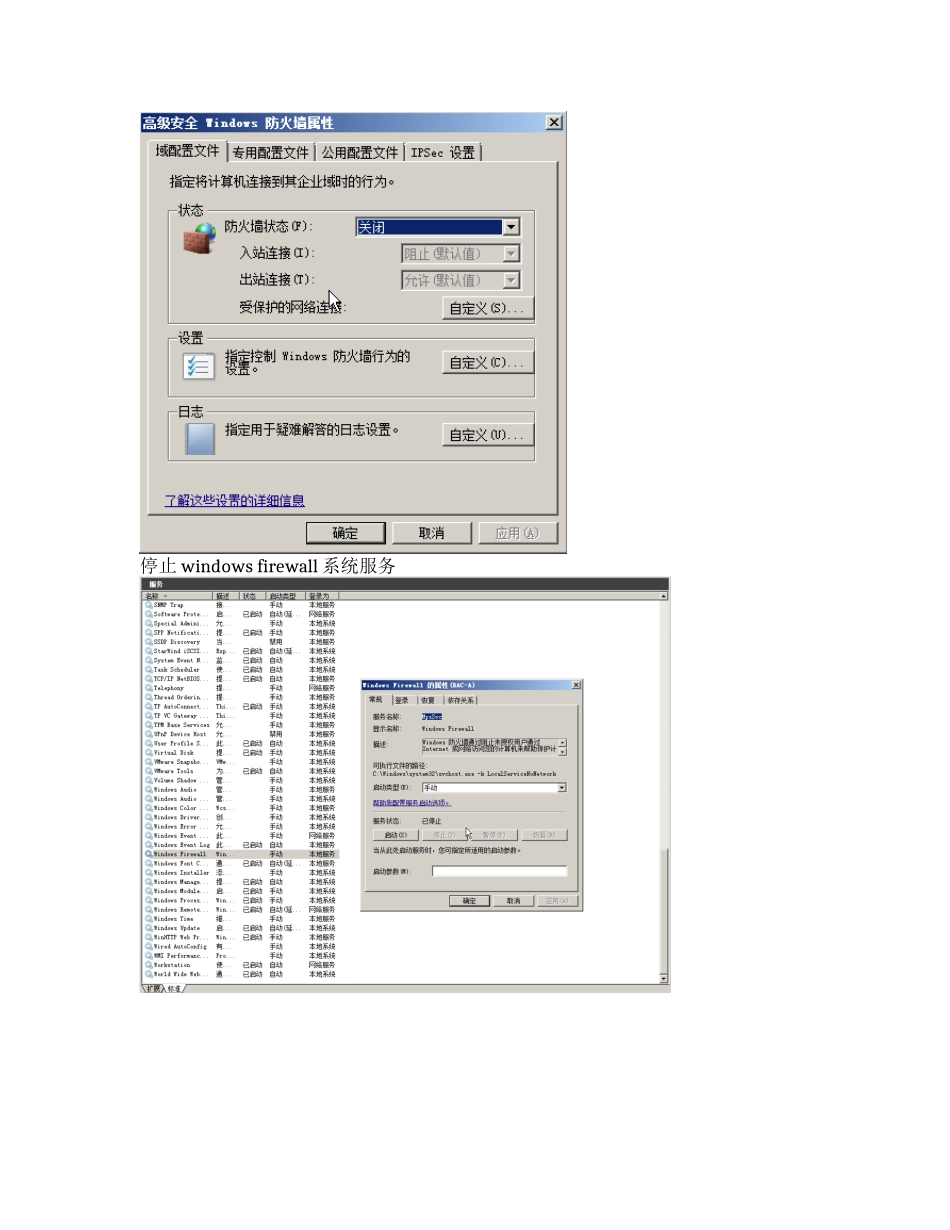Open the 帮助我配置服务启动选项 link

click(x=412, y=803)
